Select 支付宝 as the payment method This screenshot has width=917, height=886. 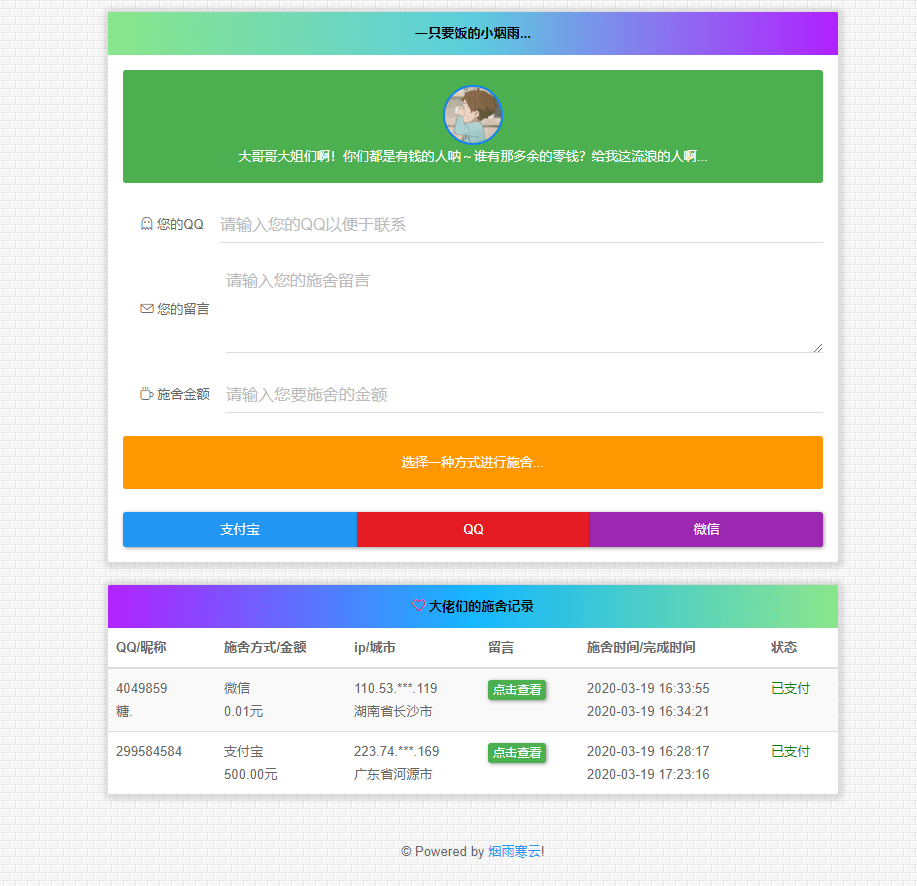(239, 529)
